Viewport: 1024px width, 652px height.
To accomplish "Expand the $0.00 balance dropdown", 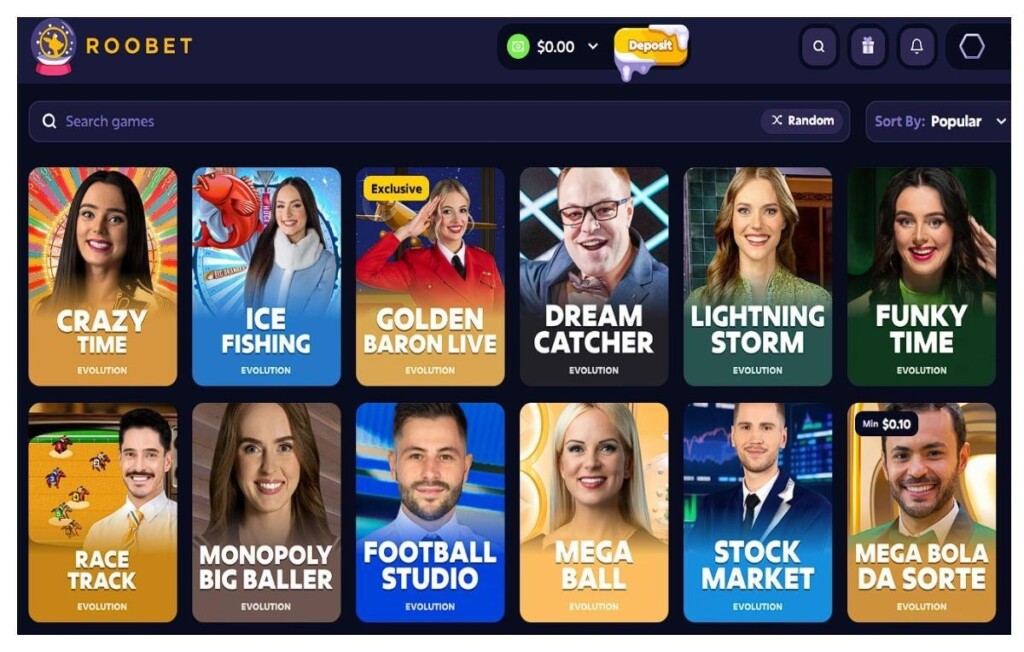I will pos(593,46).
